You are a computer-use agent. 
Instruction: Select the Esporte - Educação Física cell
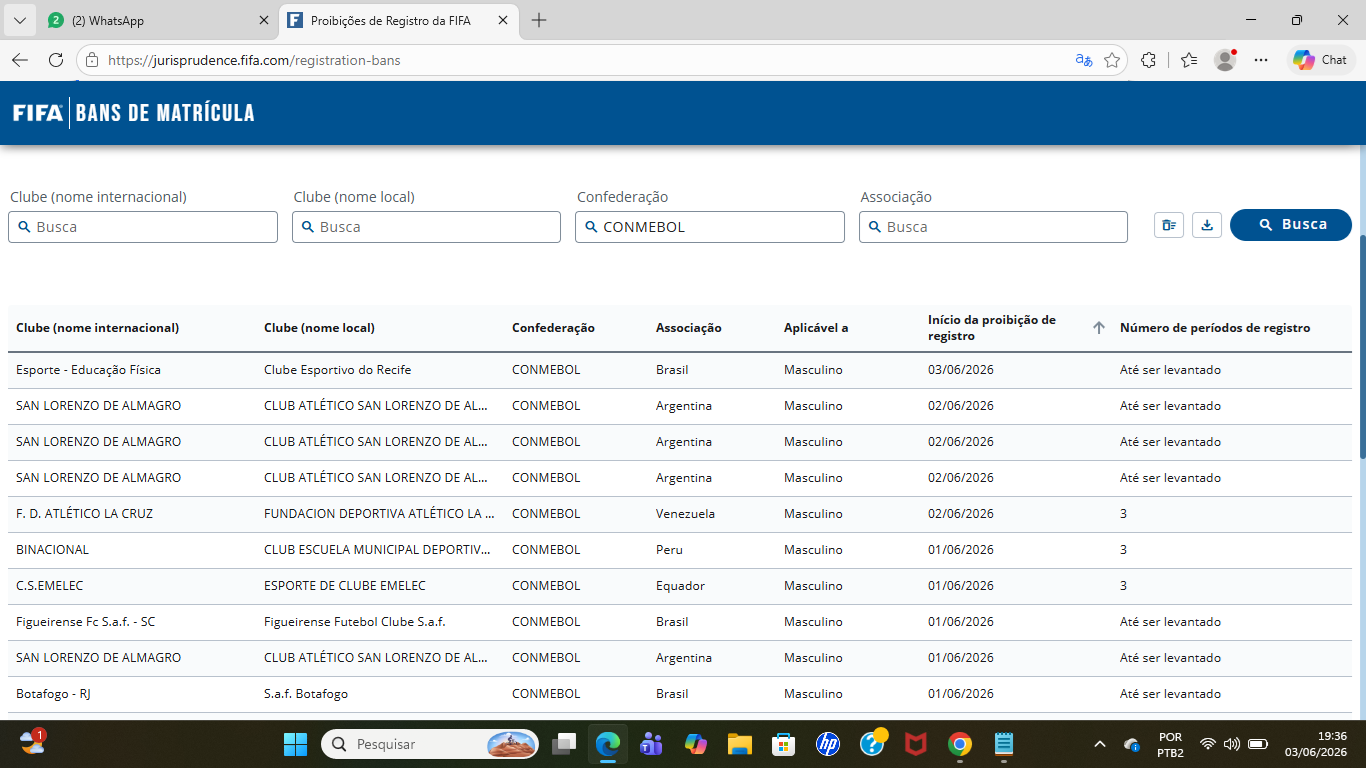coord(88,370)
